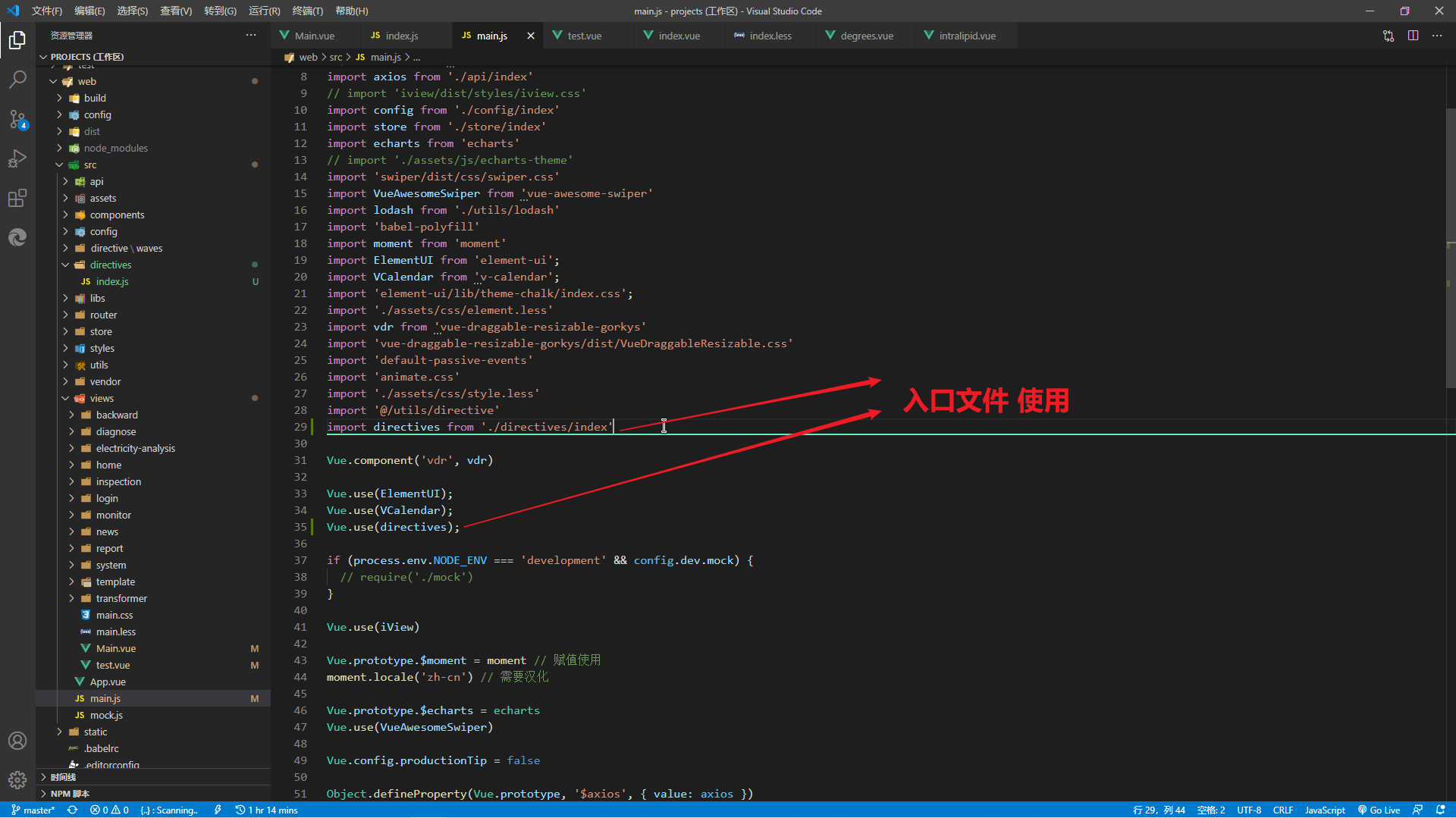This screenshot has height=818, width=1456.
Task: Open the notifications bell icon
Action: click(x=1441, y=810)
